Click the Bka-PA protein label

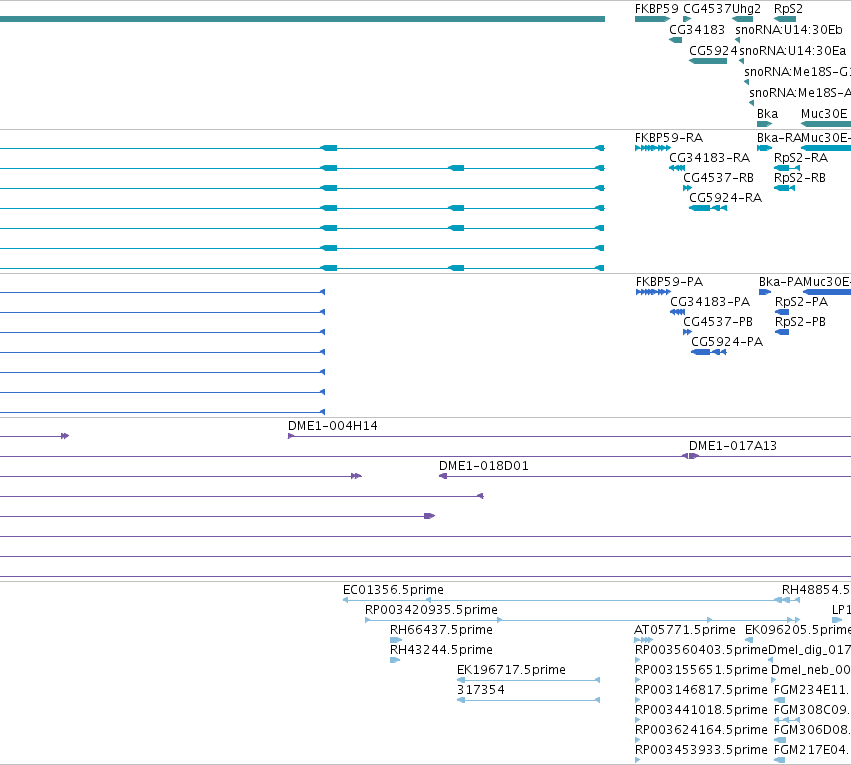(x=780, y=282)
